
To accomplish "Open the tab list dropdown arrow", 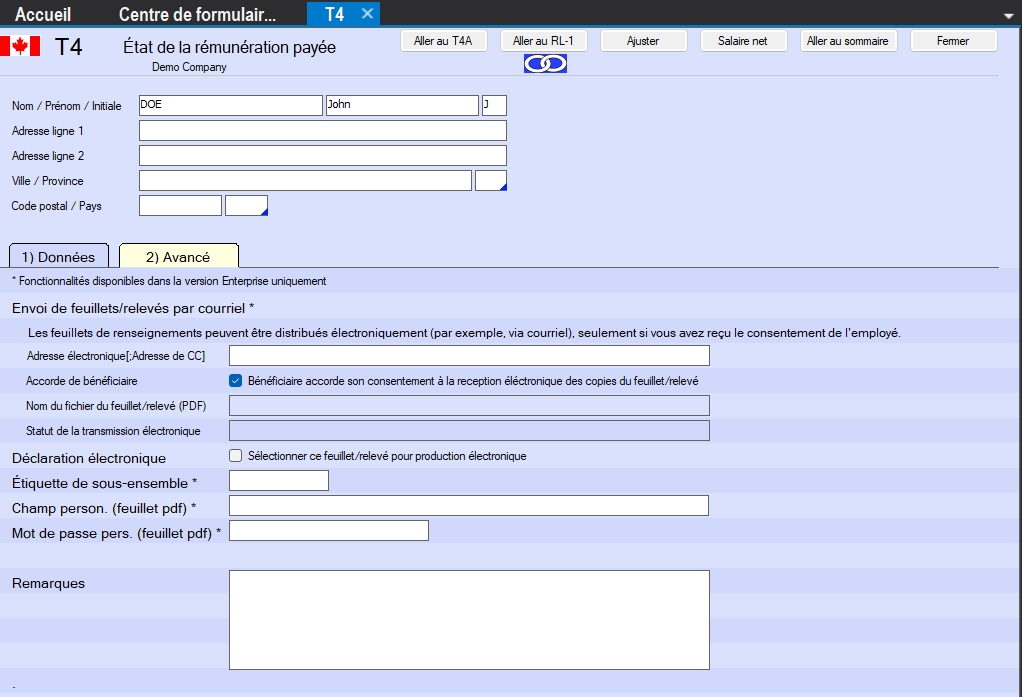I will [1008, 16].
